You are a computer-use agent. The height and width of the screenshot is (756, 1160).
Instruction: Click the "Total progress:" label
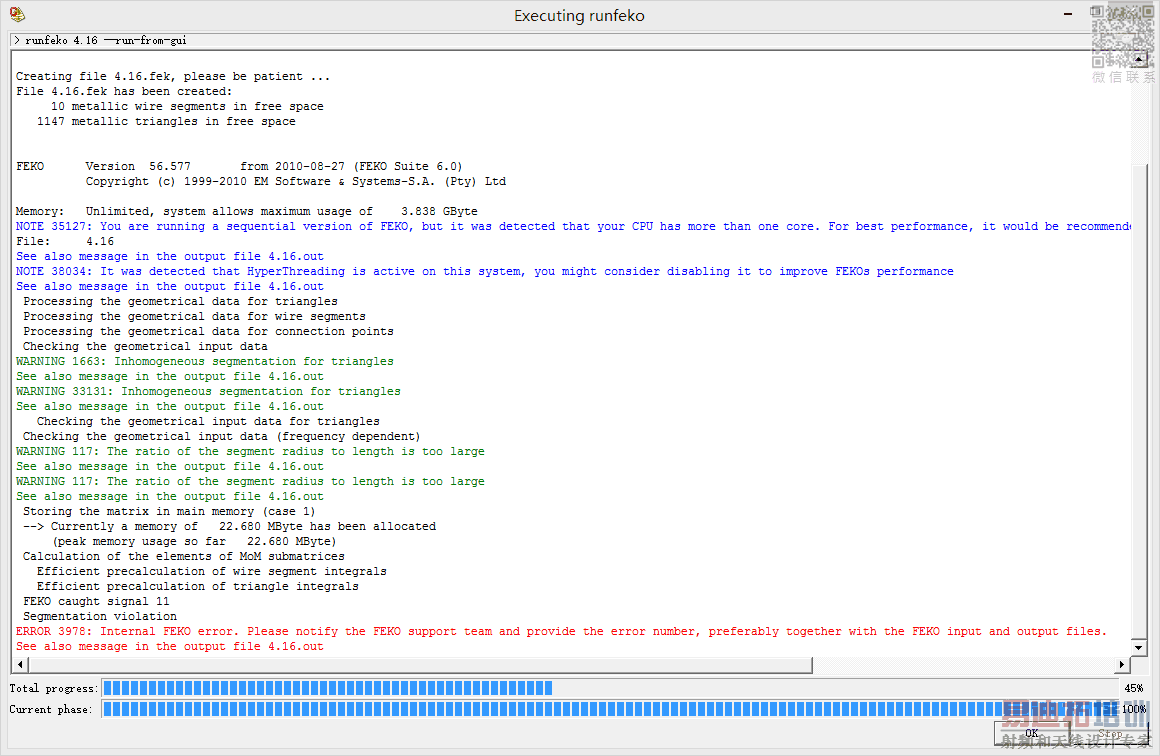(53, 688)
